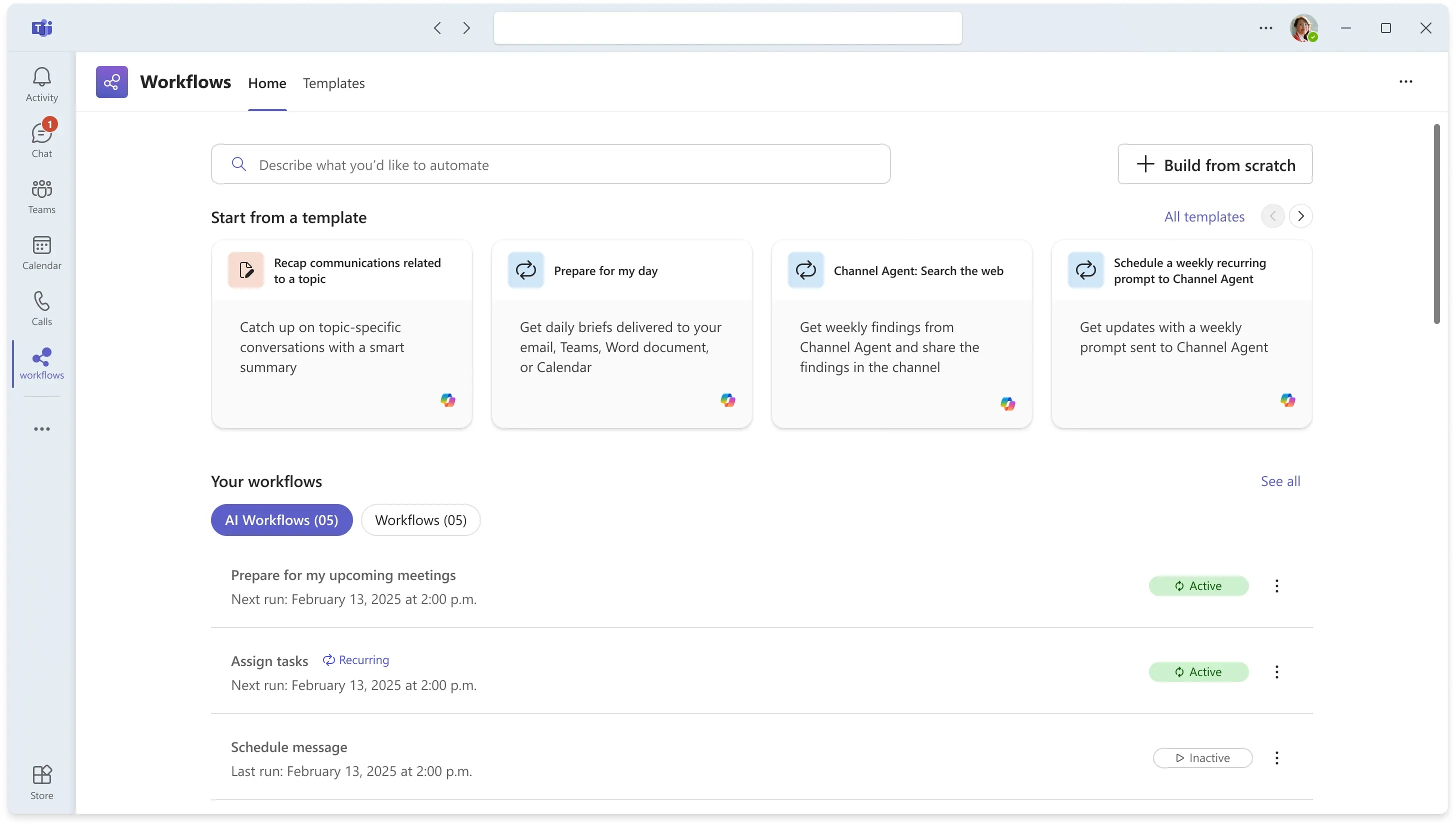
Task: Open options menu for Prepare for my upcoming meetings
Action: (1276, 585)
